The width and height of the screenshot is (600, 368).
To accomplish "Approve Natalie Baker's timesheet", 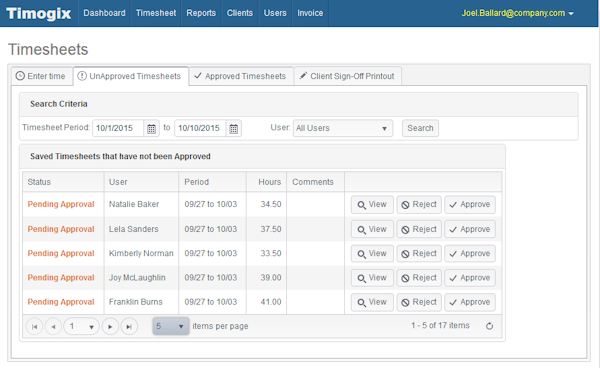I will tap(470, 205).
